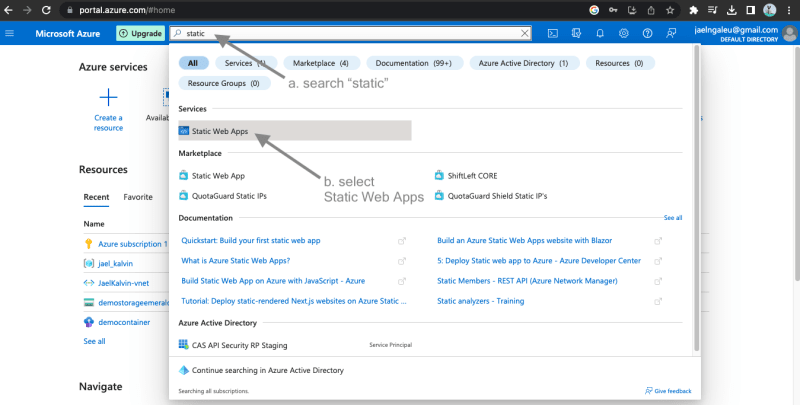Image resolution: width=800 pixels, height=405 pixels.
Task: Click the browser back arrow
Action: click(9, 10)
